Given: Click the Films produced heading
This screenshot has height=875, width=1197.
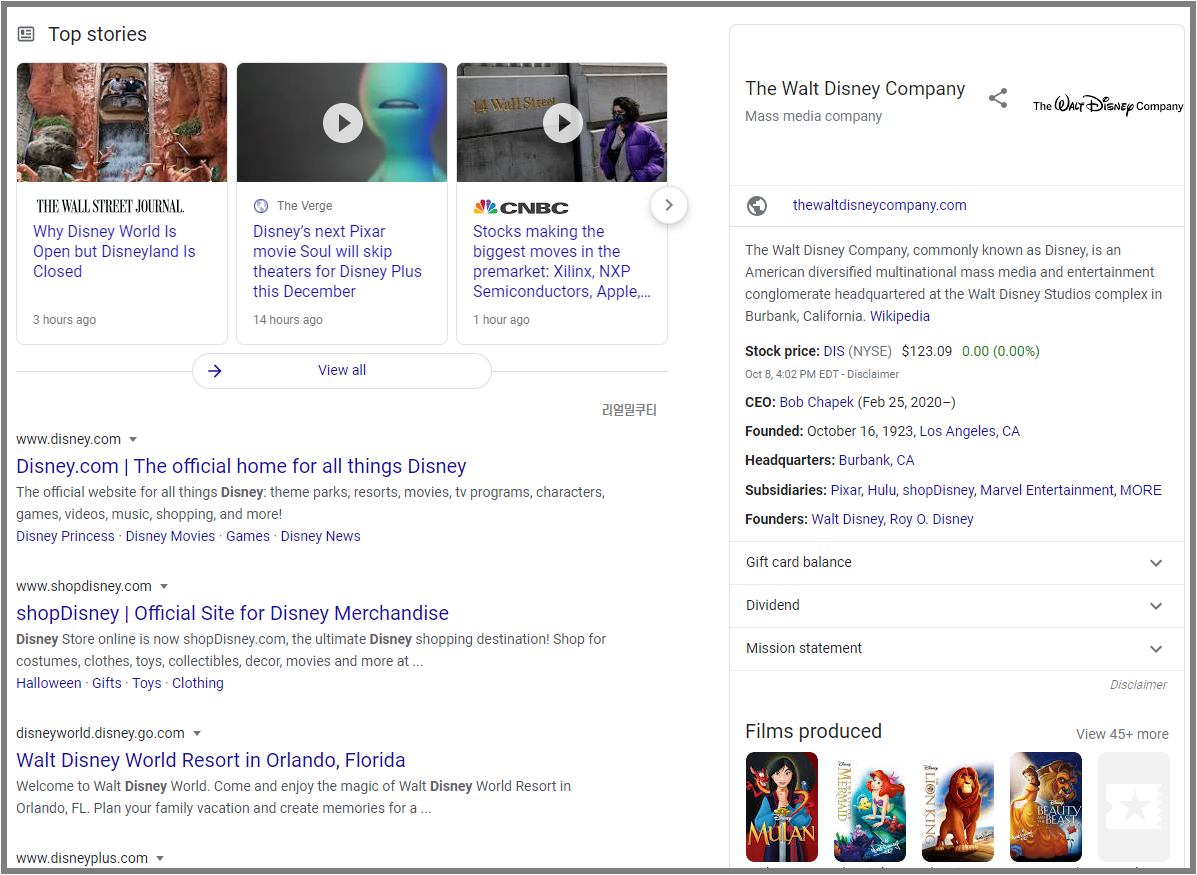Looking at the screenshot, I should click(x=813, y=731).
